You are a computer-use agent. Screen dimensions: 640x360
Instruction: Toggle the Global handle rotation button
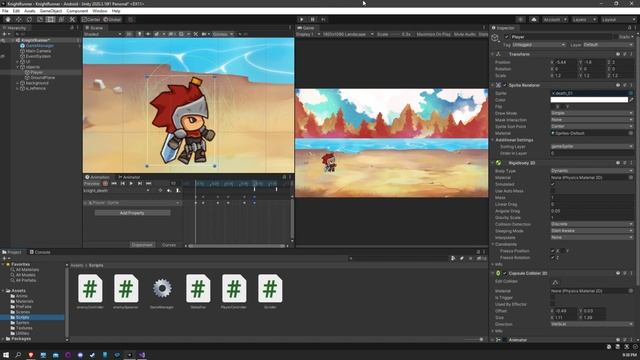coord(112,20)
